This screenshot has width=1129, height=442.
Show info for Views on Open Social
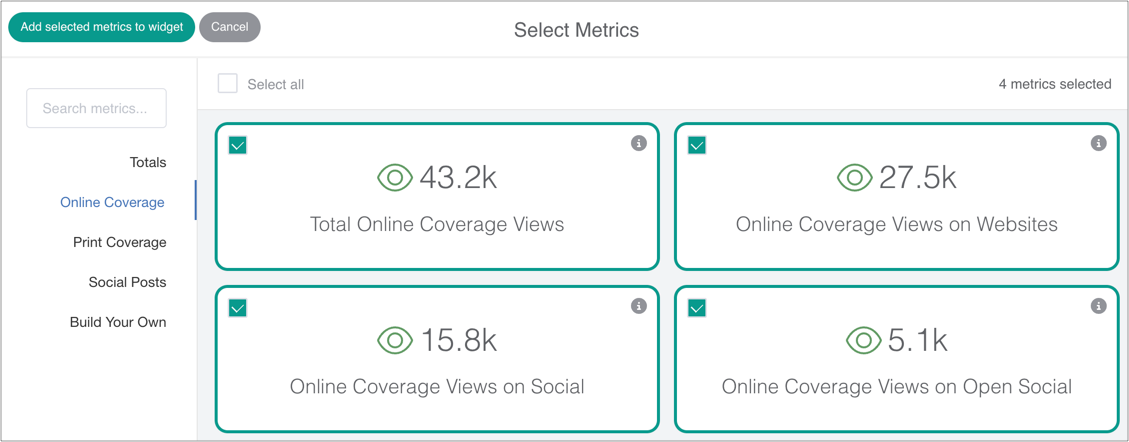click(x=1098, y=306)
